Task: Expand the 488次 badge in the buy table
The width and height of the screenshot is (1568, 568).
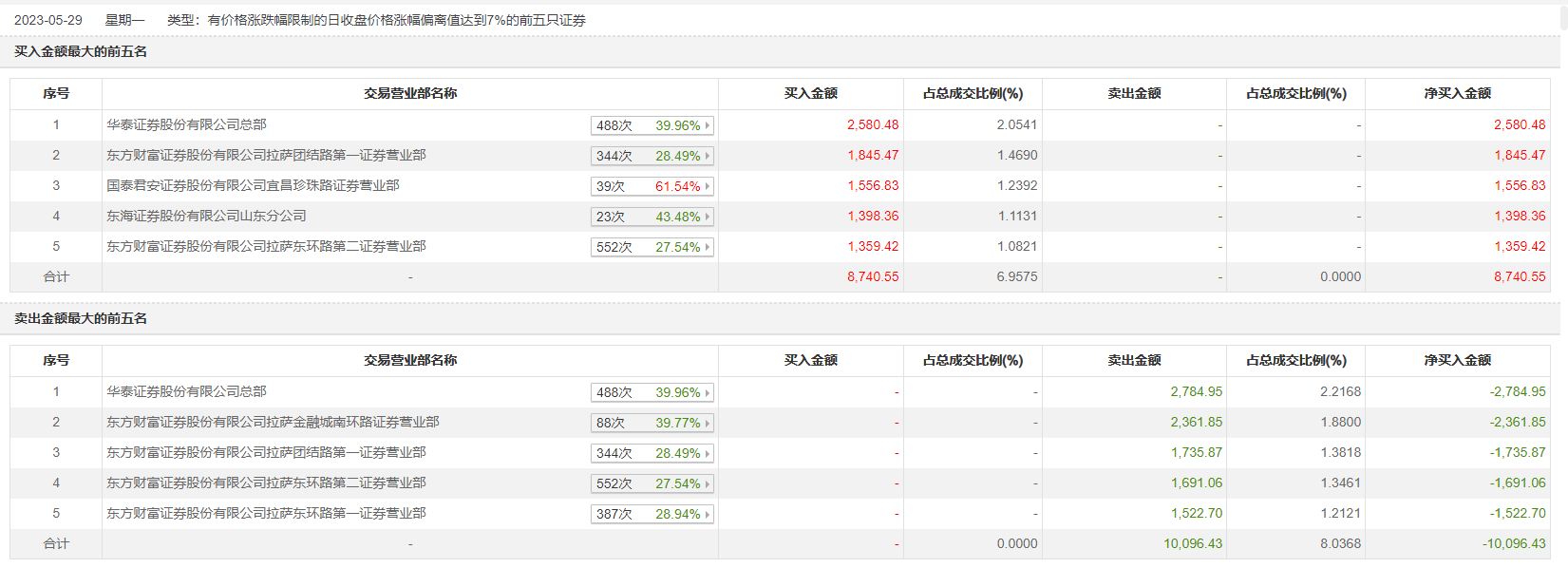Action: pyautogui.click(x=652, y=125)
